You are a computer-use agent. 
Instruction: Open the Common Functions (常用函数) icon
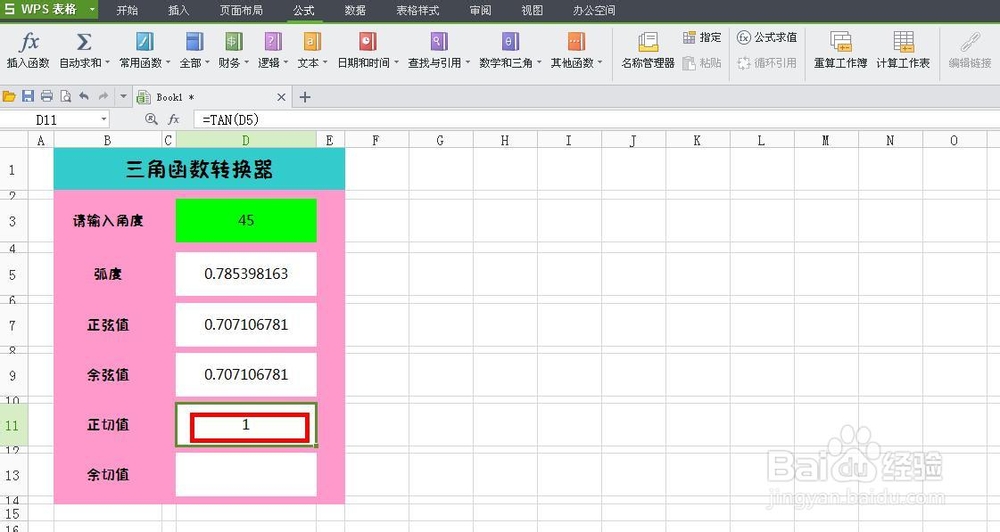(145, 42)
